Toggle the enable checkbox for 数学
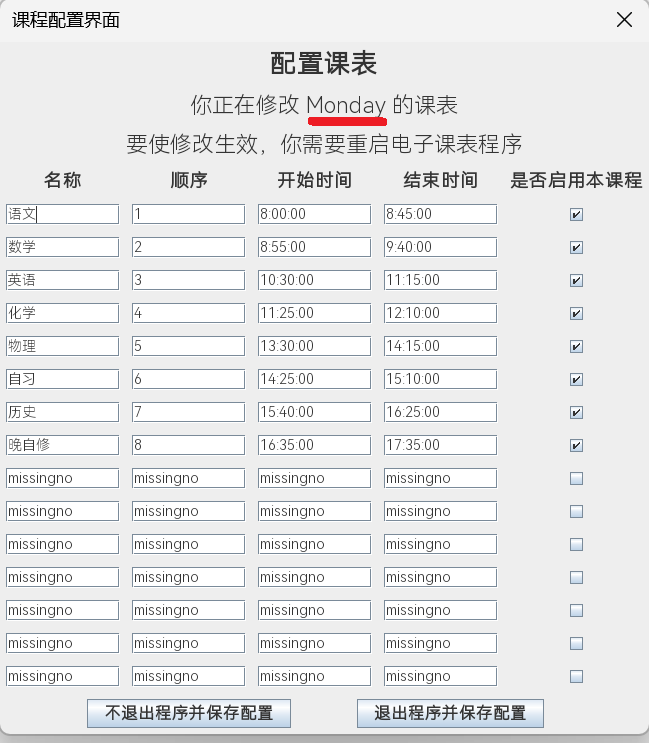Screen dimensions: 649x743 [x=576, y=247]
